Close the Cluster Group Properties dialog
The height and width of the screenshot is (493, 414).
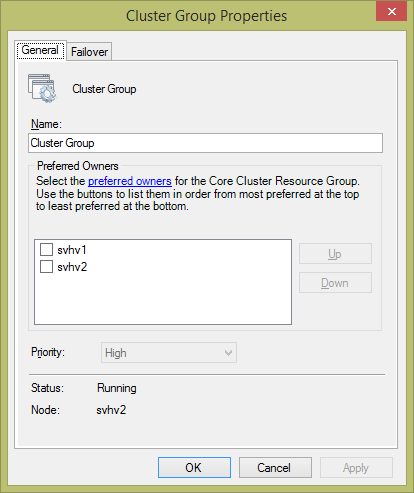pyautogui.click(x=392, y=11)
